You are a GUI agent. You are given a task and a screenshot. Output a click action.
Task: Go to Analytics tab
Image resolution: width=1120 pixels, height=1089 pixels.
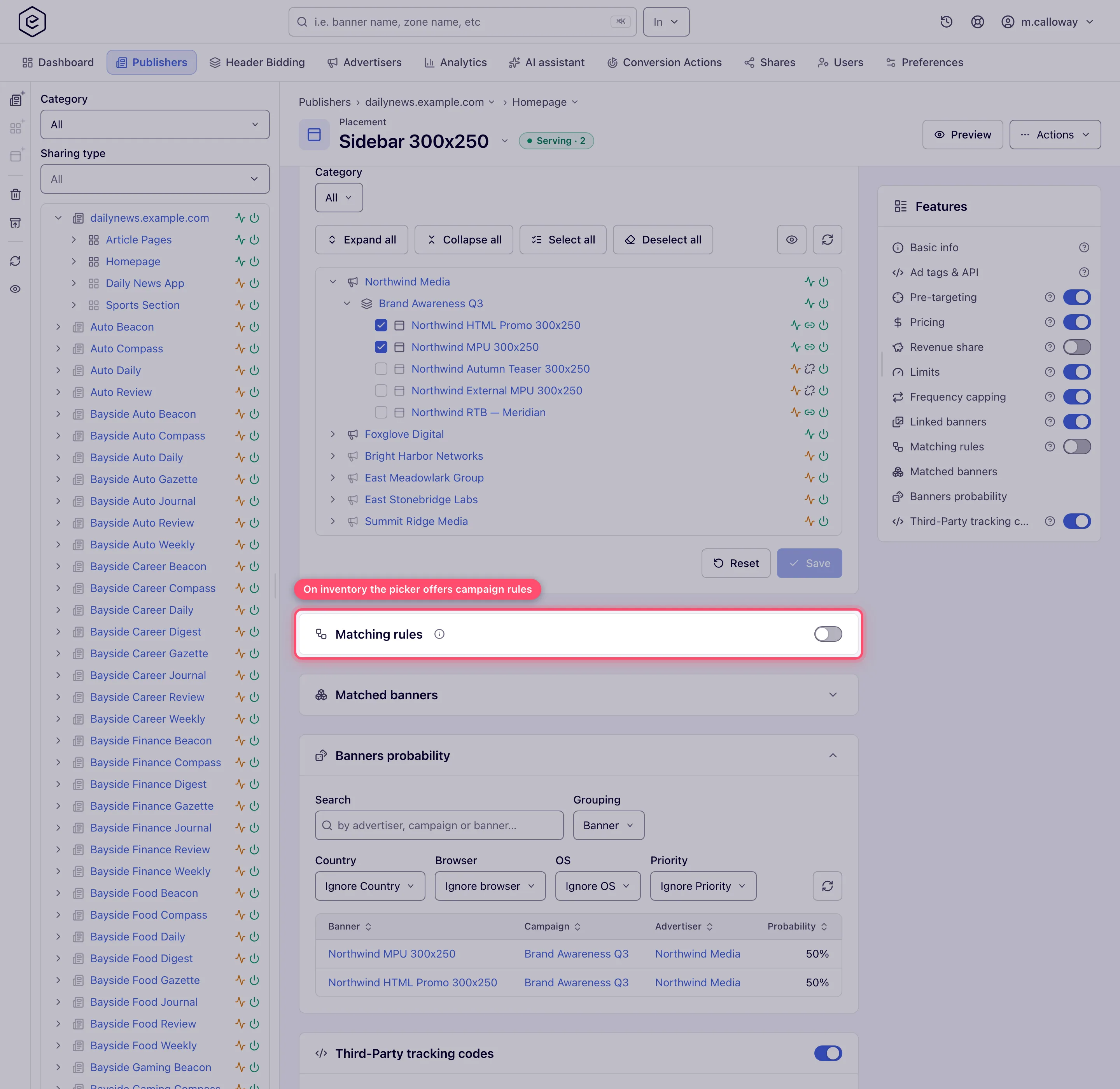click(455, 62)
